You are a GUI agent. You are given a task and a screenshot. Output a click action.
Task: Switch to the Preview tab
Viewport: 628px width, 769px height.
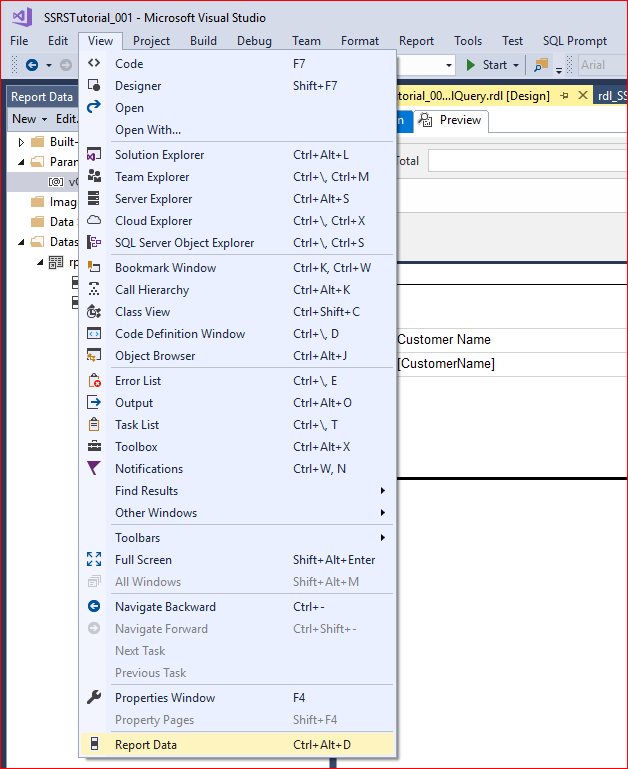click(451, 120)
